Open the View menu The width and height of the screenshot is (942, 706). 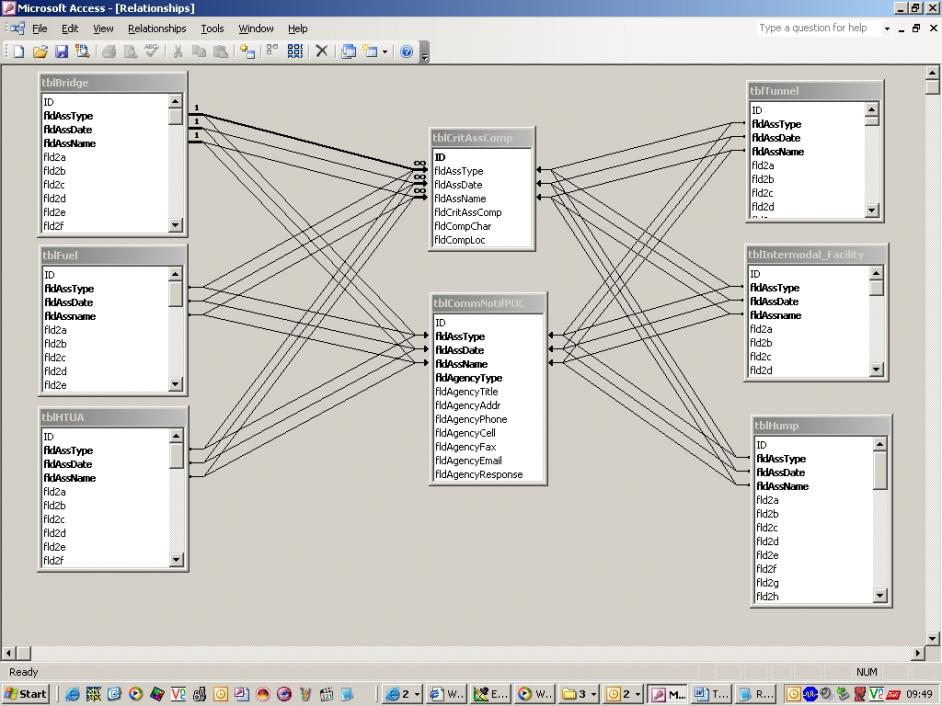click(103, 28)
